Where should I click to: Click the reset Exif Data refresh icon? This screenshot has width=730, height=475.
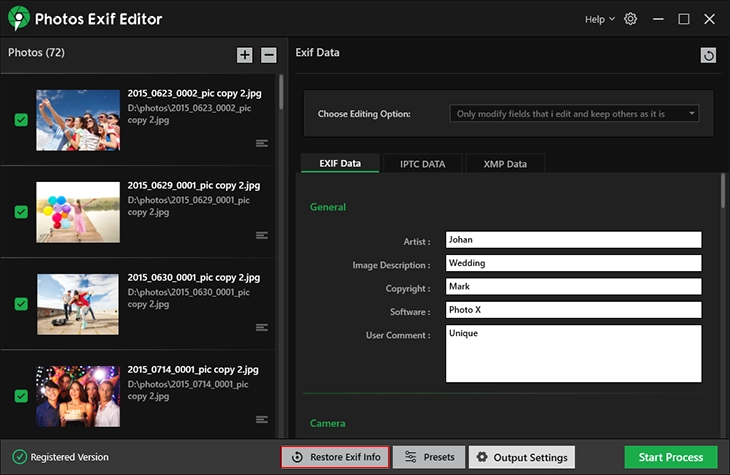click(x=708, y=56)
